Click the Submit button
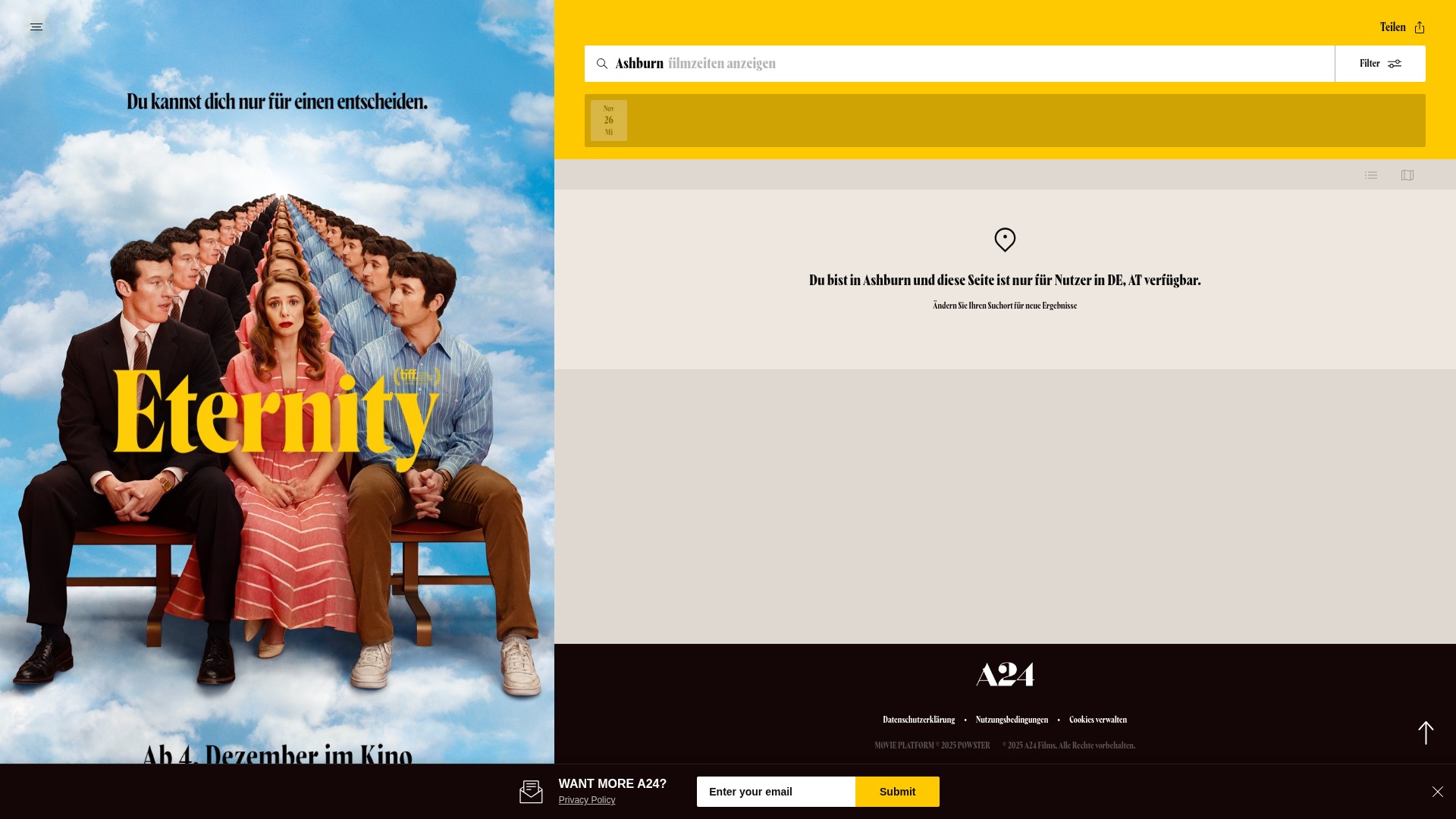Screen dimensions: 1456x819 [897, 792]
